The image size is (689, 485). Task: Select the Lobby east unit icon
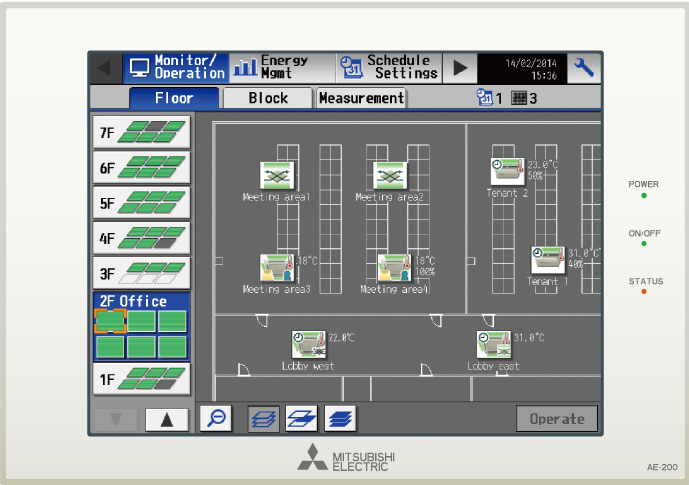coord(494,344)
